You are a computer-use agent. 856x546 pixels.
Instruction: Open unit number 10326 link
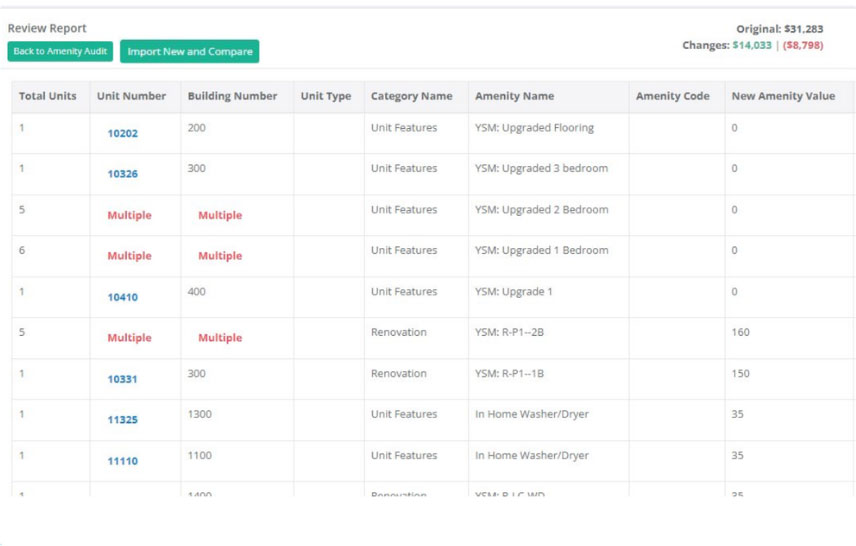pos(122,174)
